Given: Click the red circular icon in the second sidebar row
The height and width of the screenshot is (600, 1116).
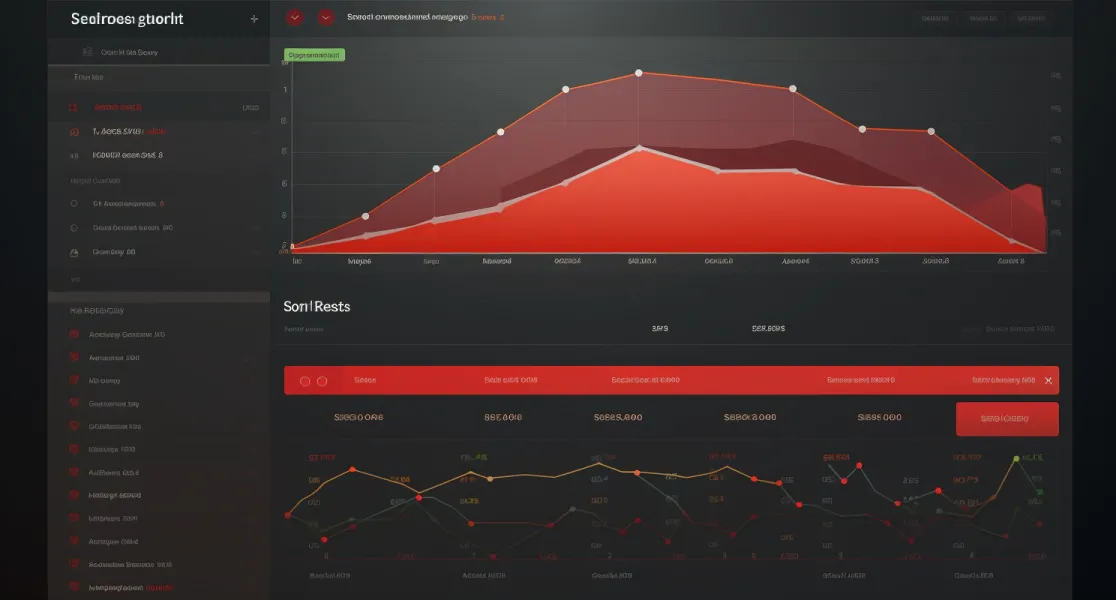Looking at the screenshot, I should pos(74,132).
